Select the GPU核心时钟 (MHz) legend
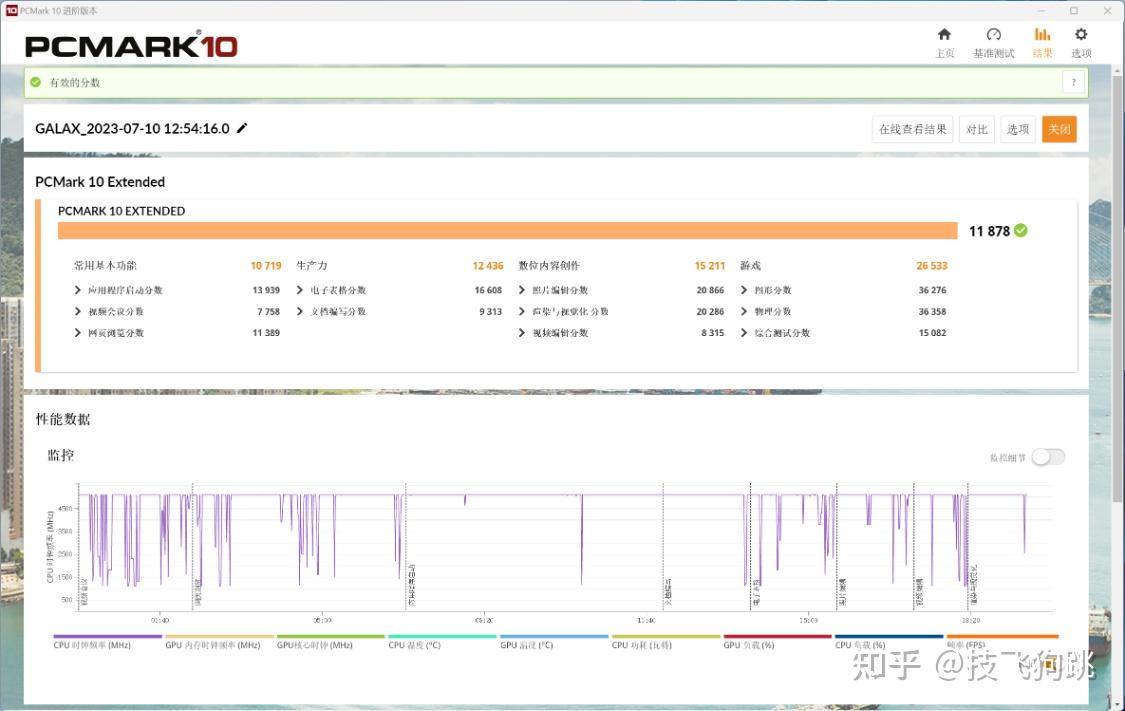1125x711 pixels. (331, 642)
